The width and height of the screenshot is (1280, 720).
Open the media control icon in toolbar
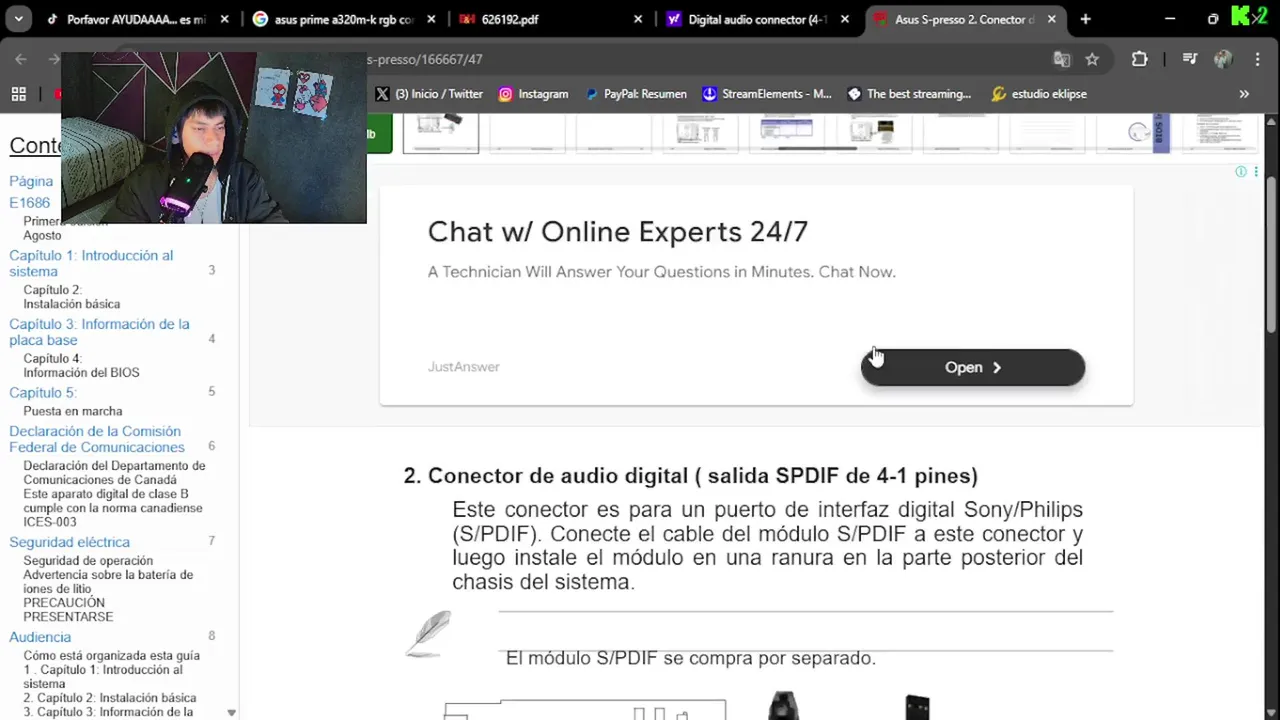click(x=1189, y=59)
